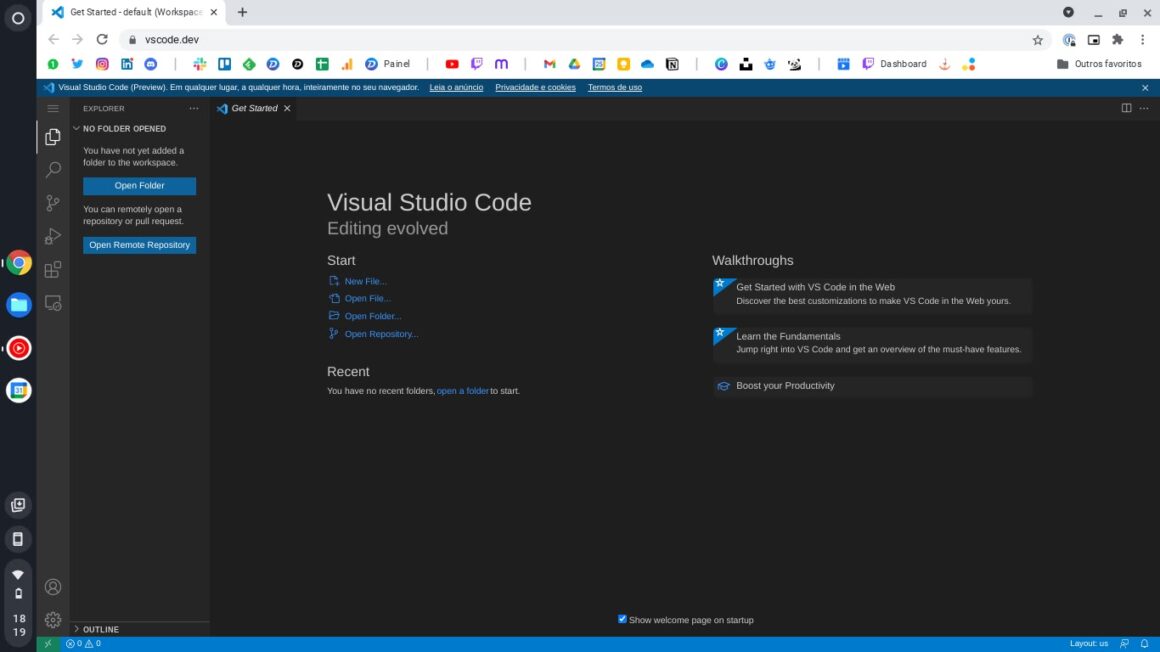This screenshot has height=652, width=1160.
Task: Open the Search view icon
Action: (x=53, y=170)
